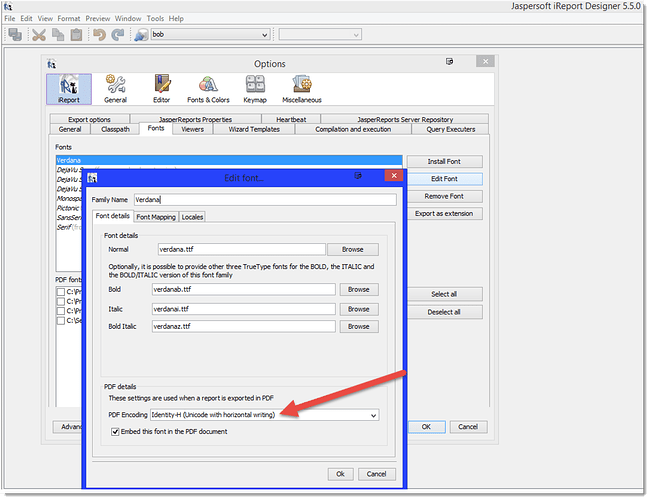Check the first PDF fonts path checkbox

pyautogui.click(x=60, y=292)
